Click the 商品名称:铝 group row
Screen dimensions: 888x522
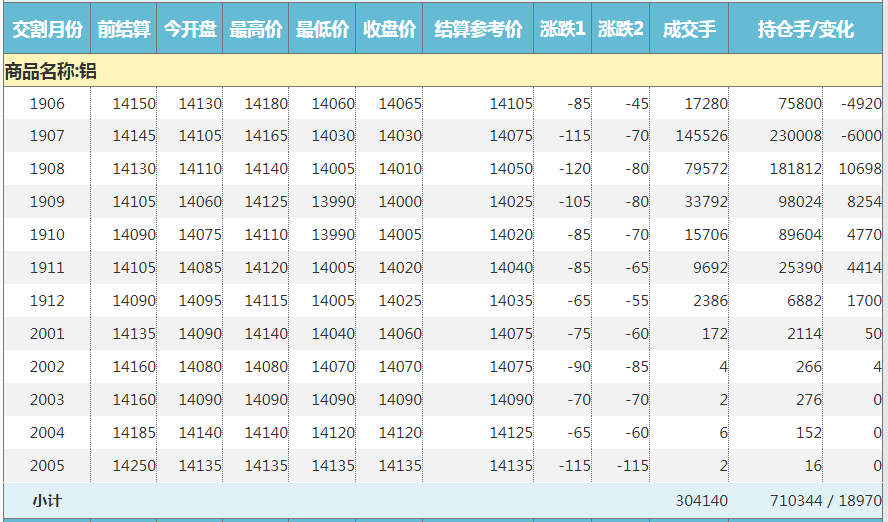pos(51,71)
